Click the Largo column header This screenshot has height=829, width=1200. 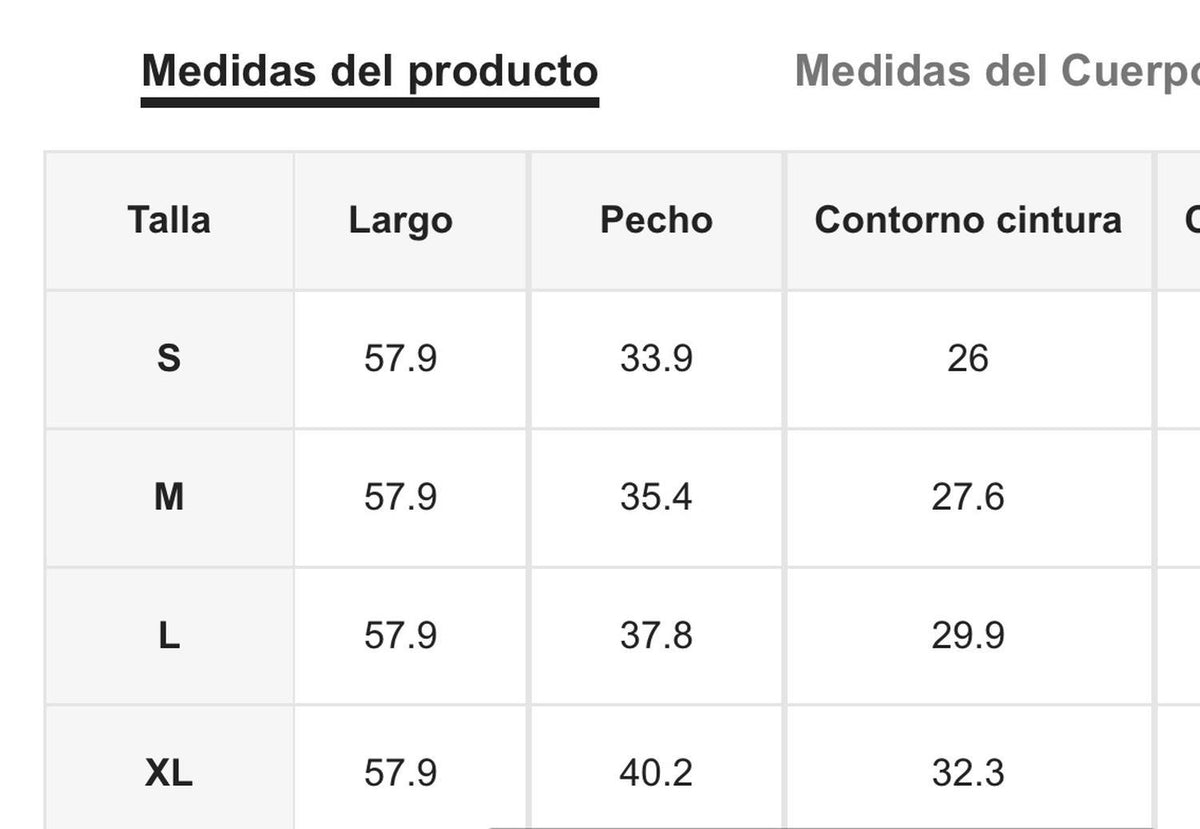(x=400, y=220)
